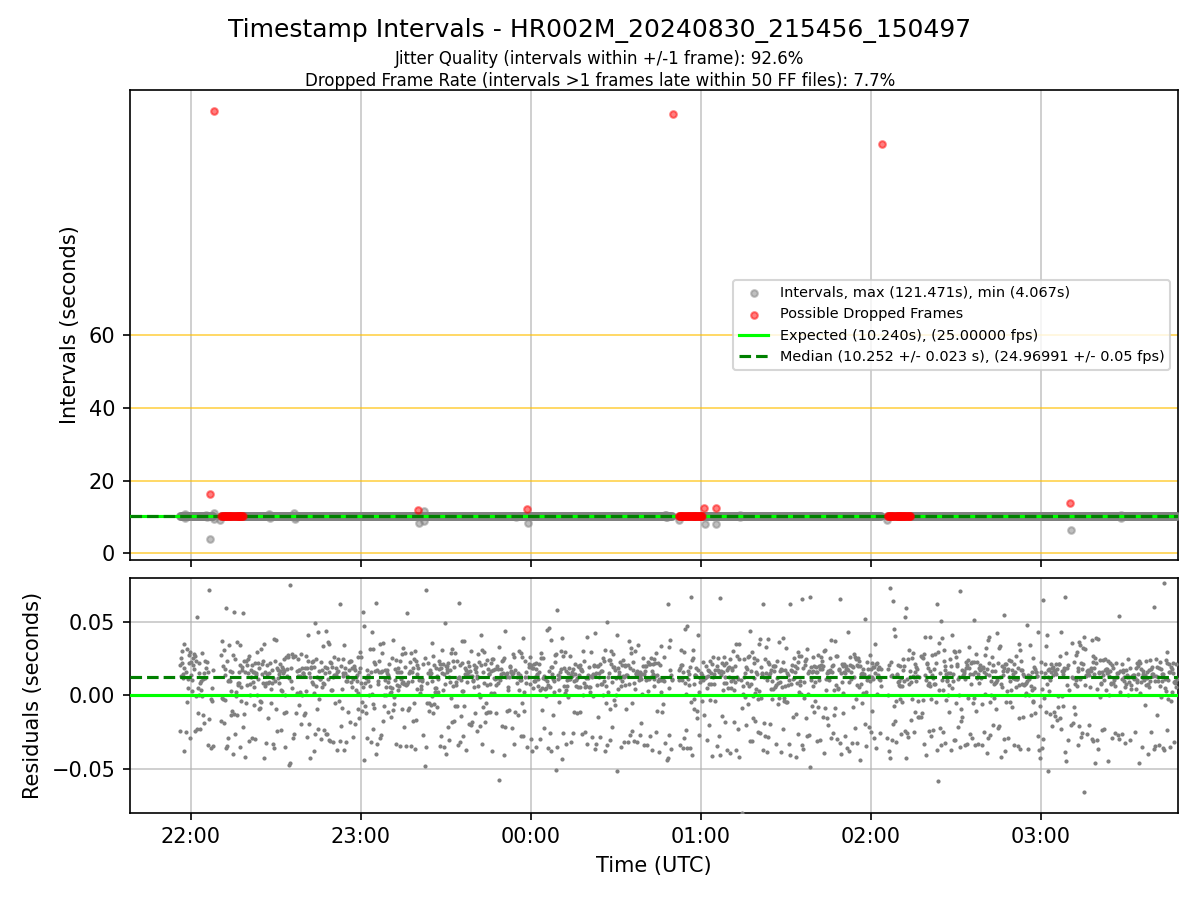Click the 'Intervals (seconds)' y-axis label

69,325
